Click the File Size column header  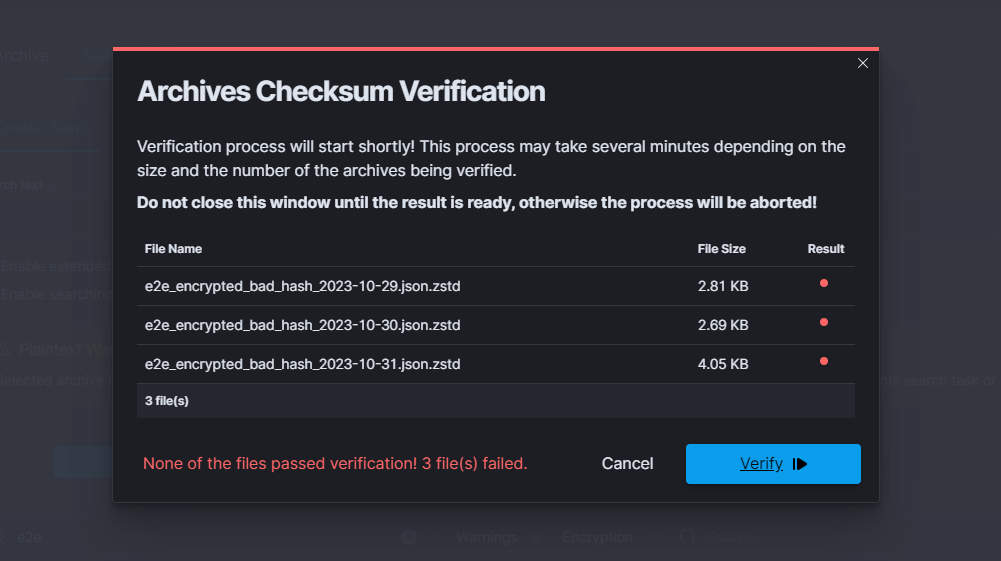click(x=721, y=249)
